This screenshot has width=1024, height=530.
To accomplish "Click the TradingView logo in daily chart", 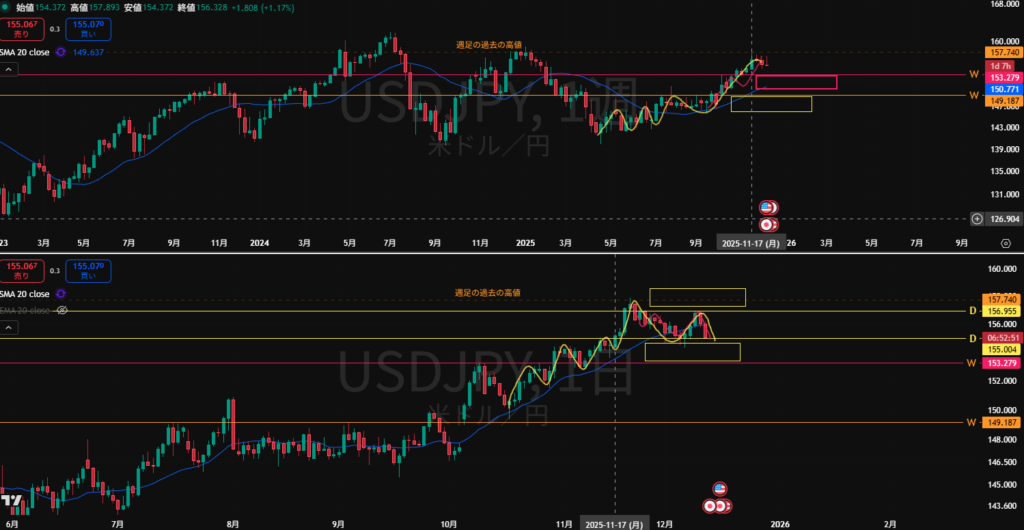I will (12, 501).
